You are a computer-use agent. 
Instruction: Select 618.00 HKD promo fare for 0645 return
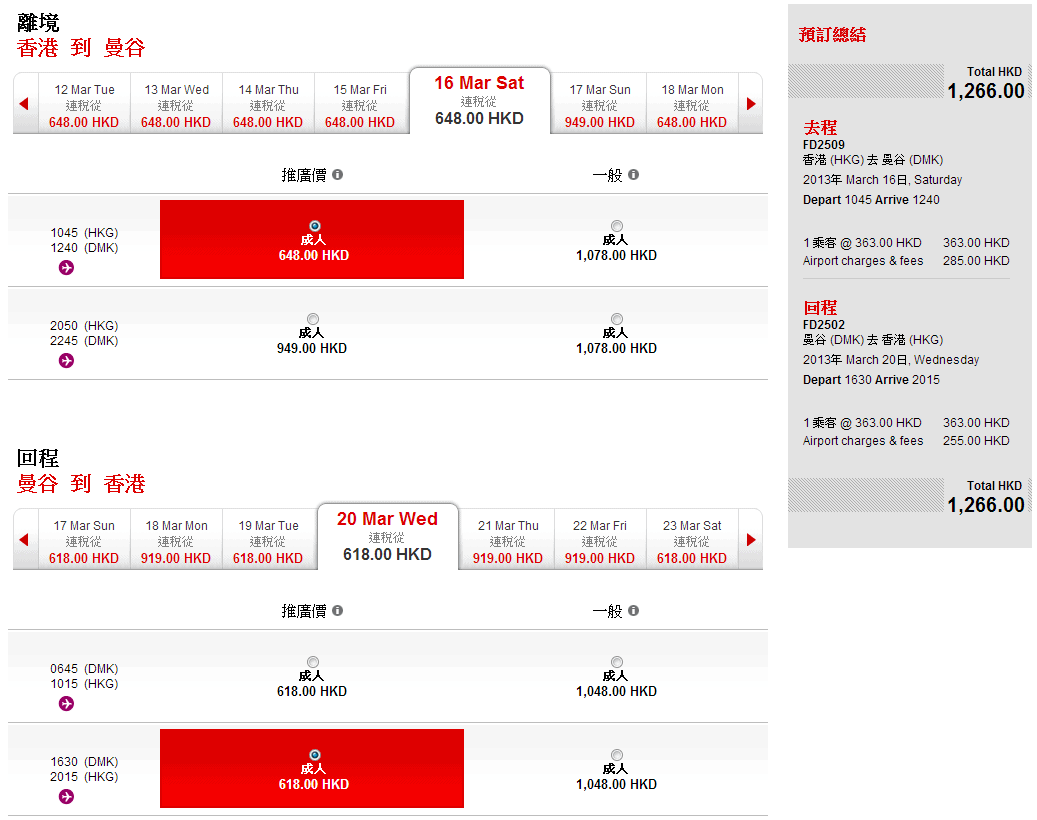tap(313, 662)
